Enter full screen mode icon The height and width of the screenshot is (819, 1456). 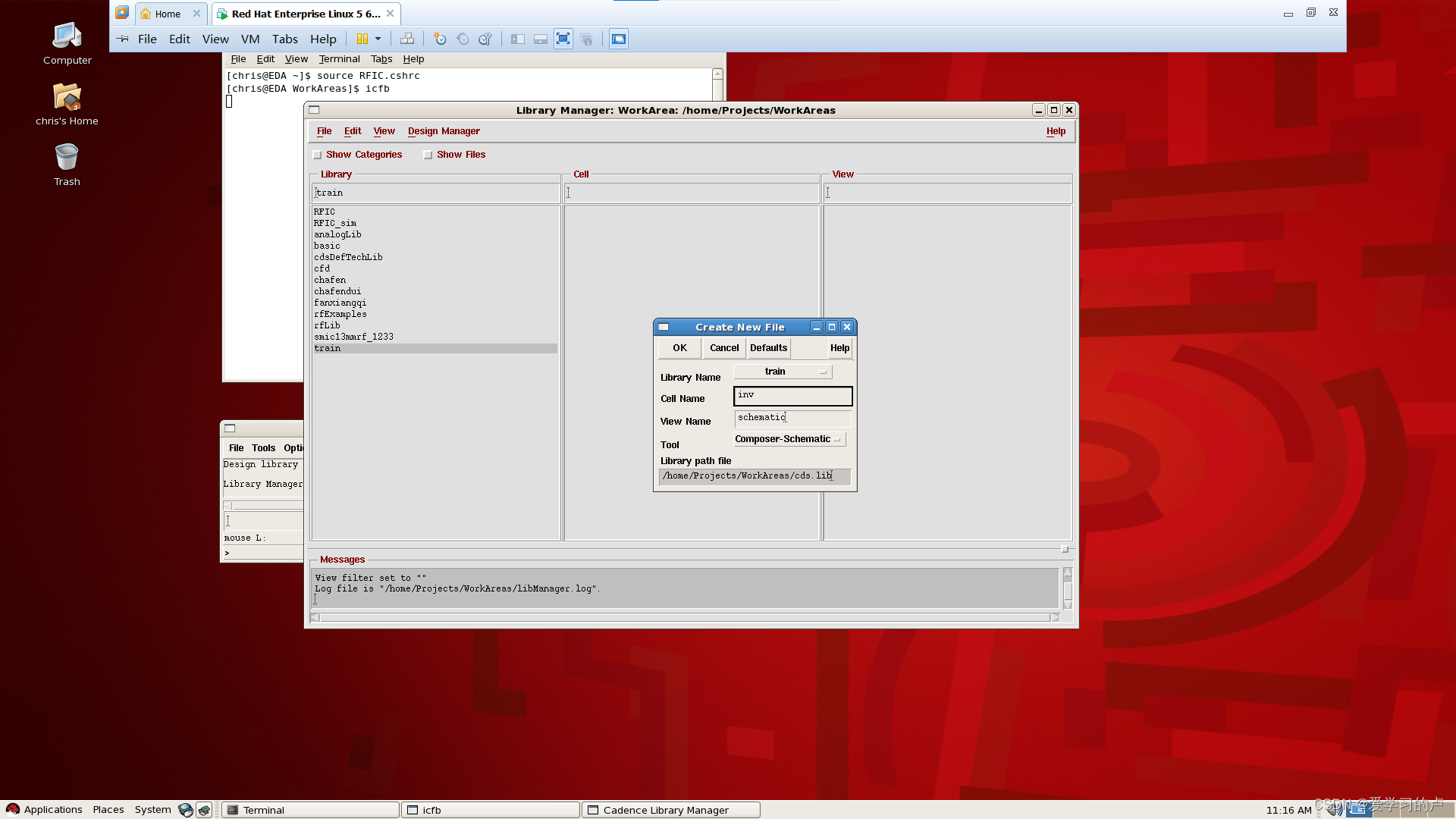[x=563, y=39]
